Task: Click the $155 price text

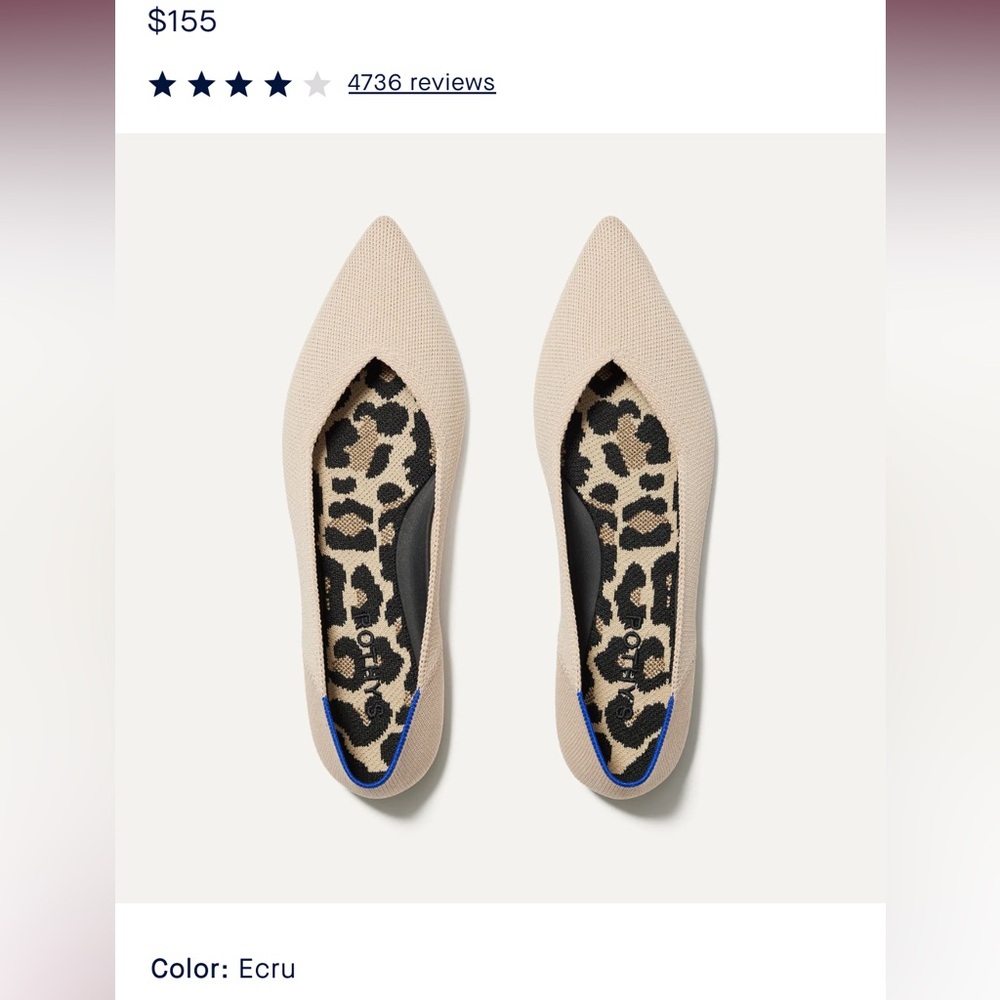Action: [x=182, y=20]
